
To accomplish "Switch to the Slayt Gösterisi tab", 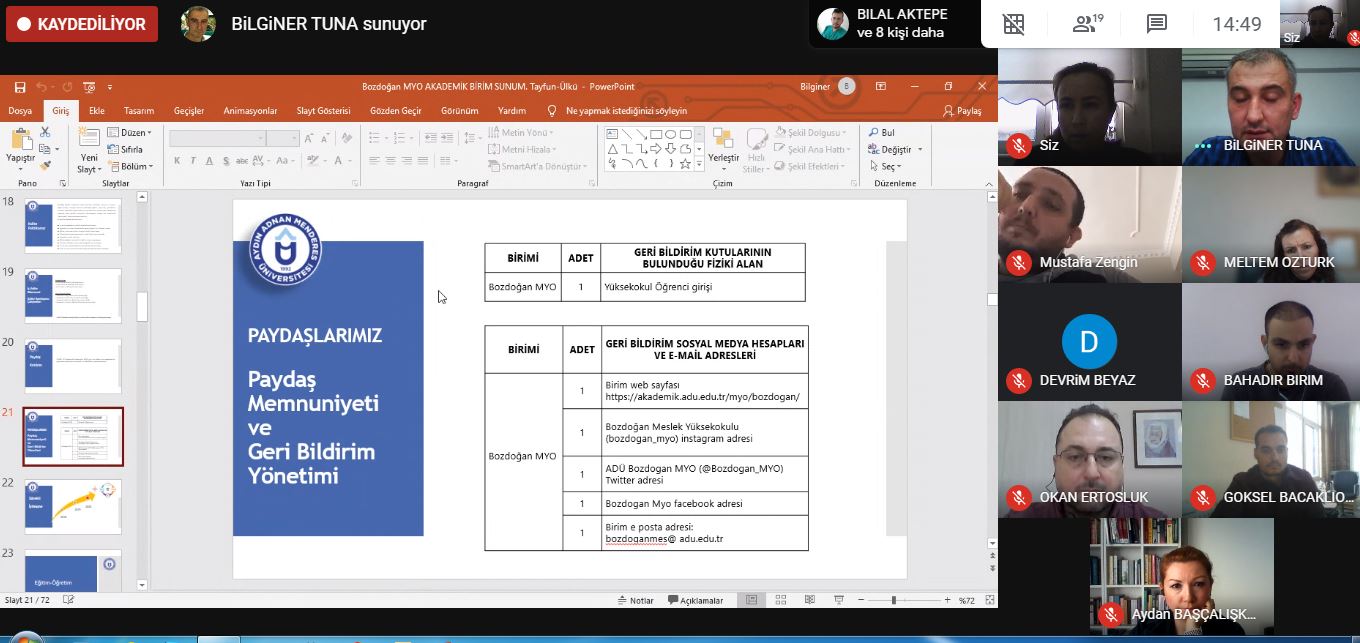I will (323, 111).
